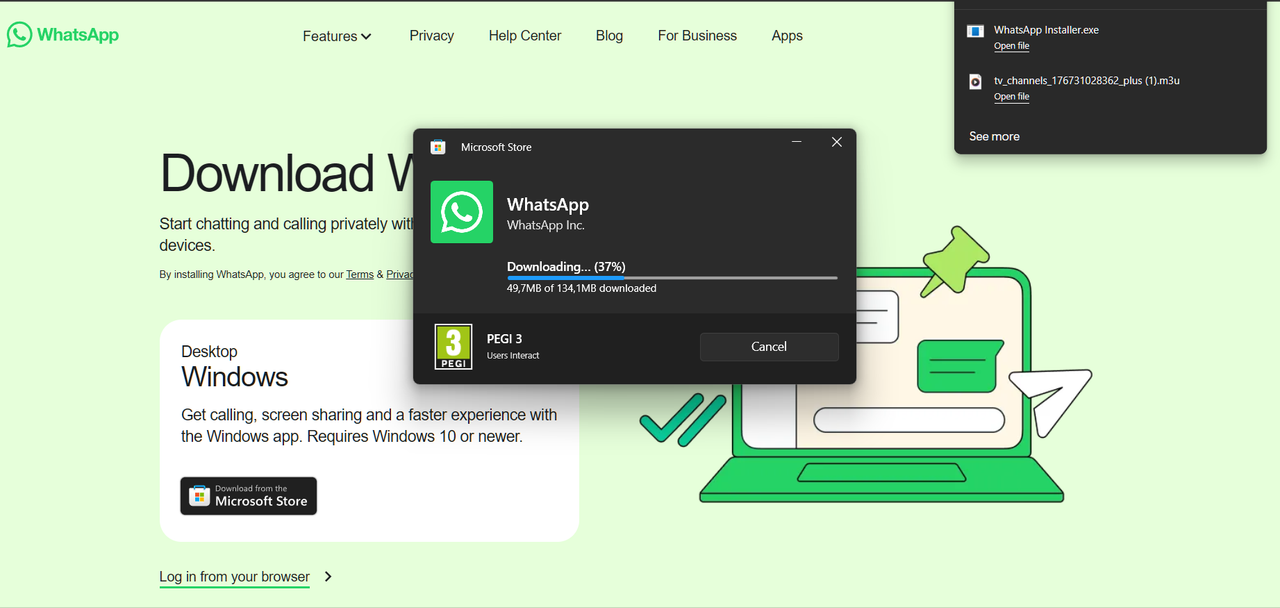This screenshot has width=1280, height=608.
Task: Click the download progress bar
Action: pos(672,278)
